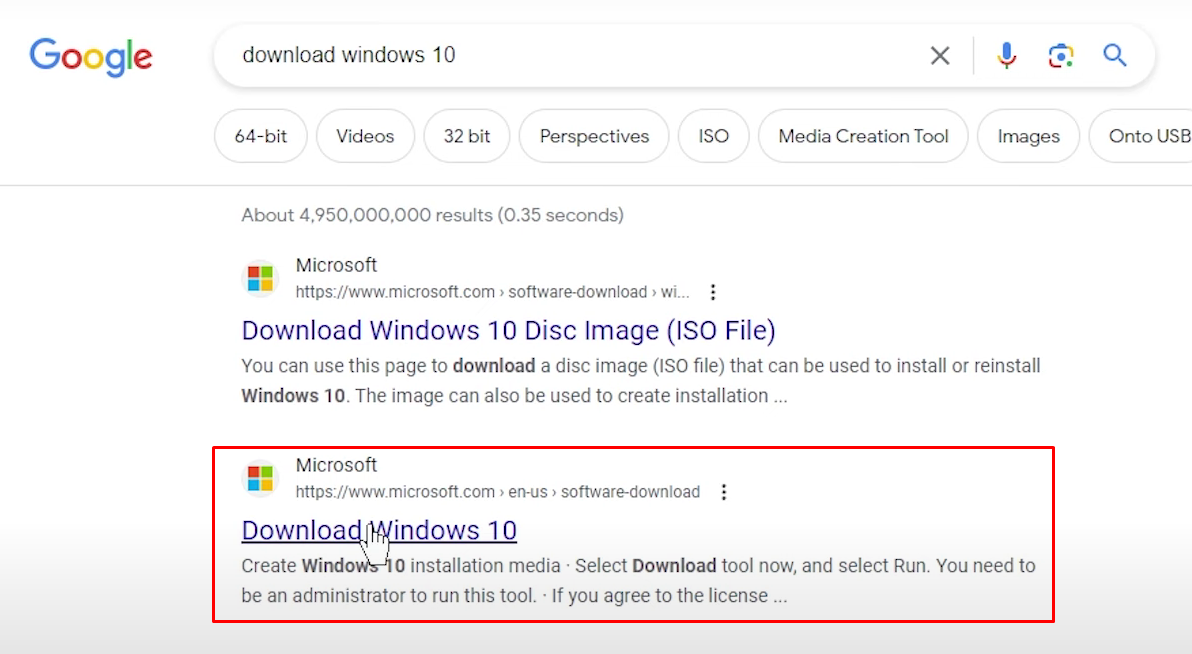Click the Microsoft favicon on the highlighted result
The height and width of the screenshot is (654, 1192).
click(260, 478)
